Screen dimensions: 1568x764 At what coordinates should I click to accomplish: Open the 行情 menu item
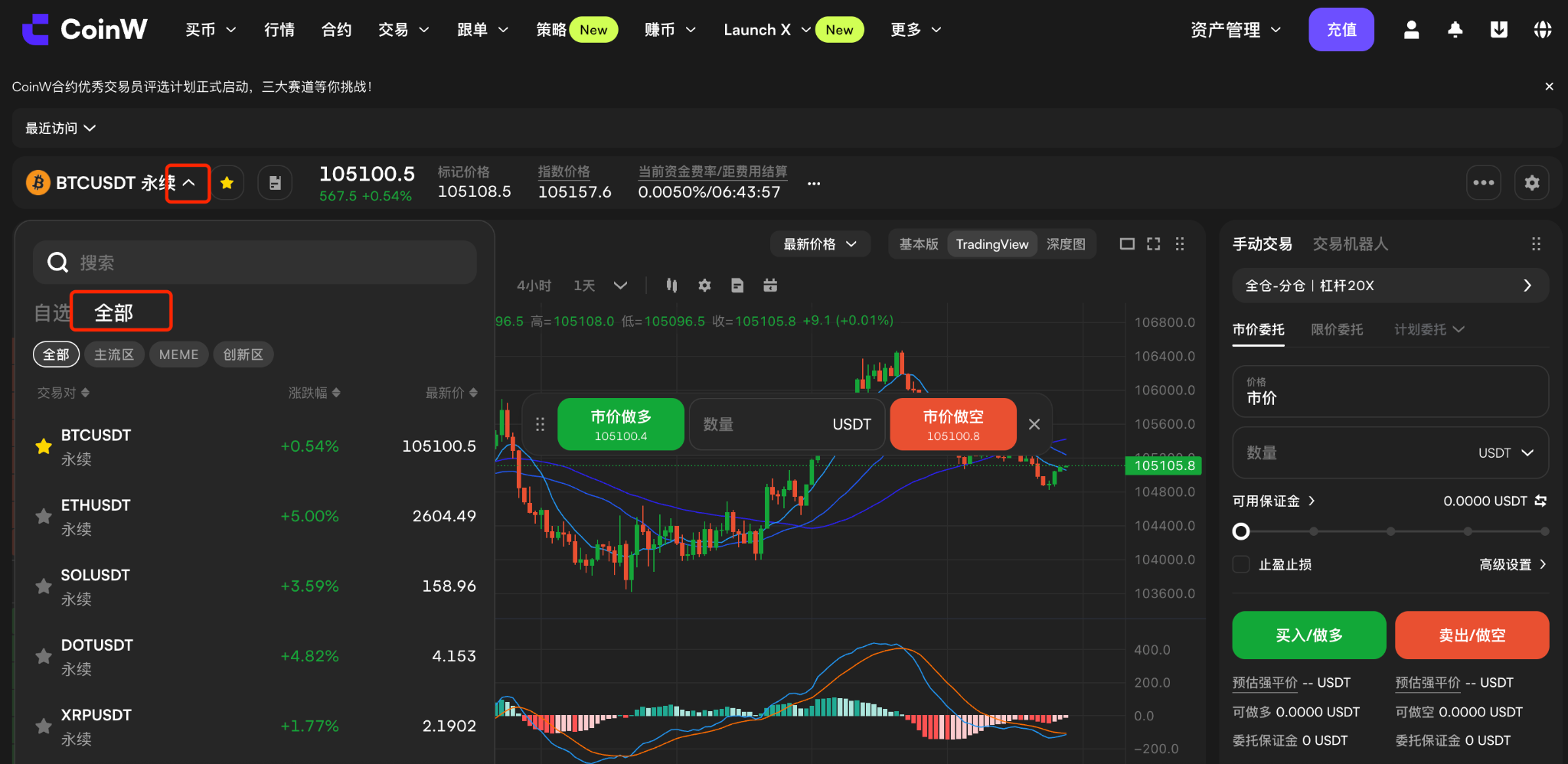click(x=279, y=30)
